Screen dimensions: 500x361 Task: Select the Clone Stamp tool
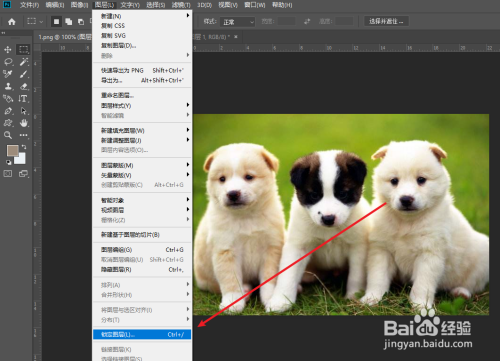(x=8, y=86)
